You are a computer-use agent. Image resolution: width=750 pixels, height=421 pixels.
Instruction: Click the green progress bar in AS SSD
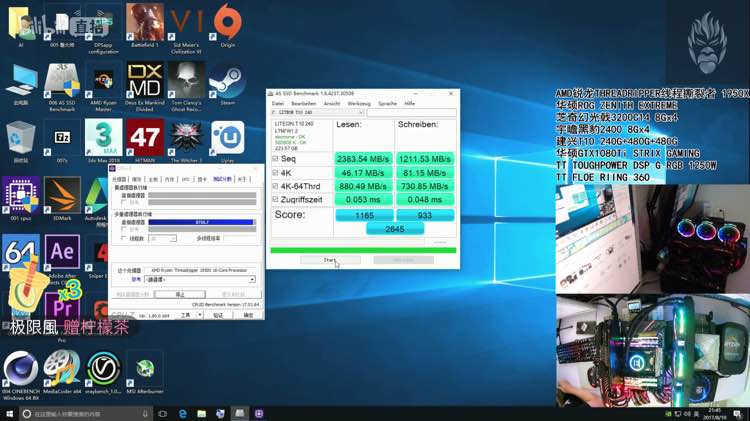click(x=363, y=250)
